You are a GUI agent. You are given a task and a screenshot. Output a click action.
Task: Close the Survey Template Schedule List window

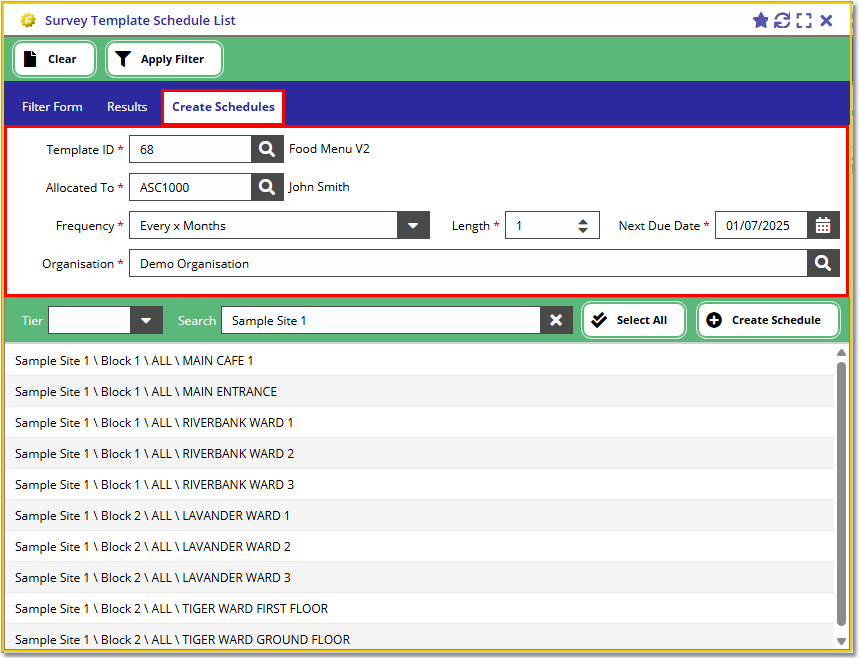click(x=826, y=21)
